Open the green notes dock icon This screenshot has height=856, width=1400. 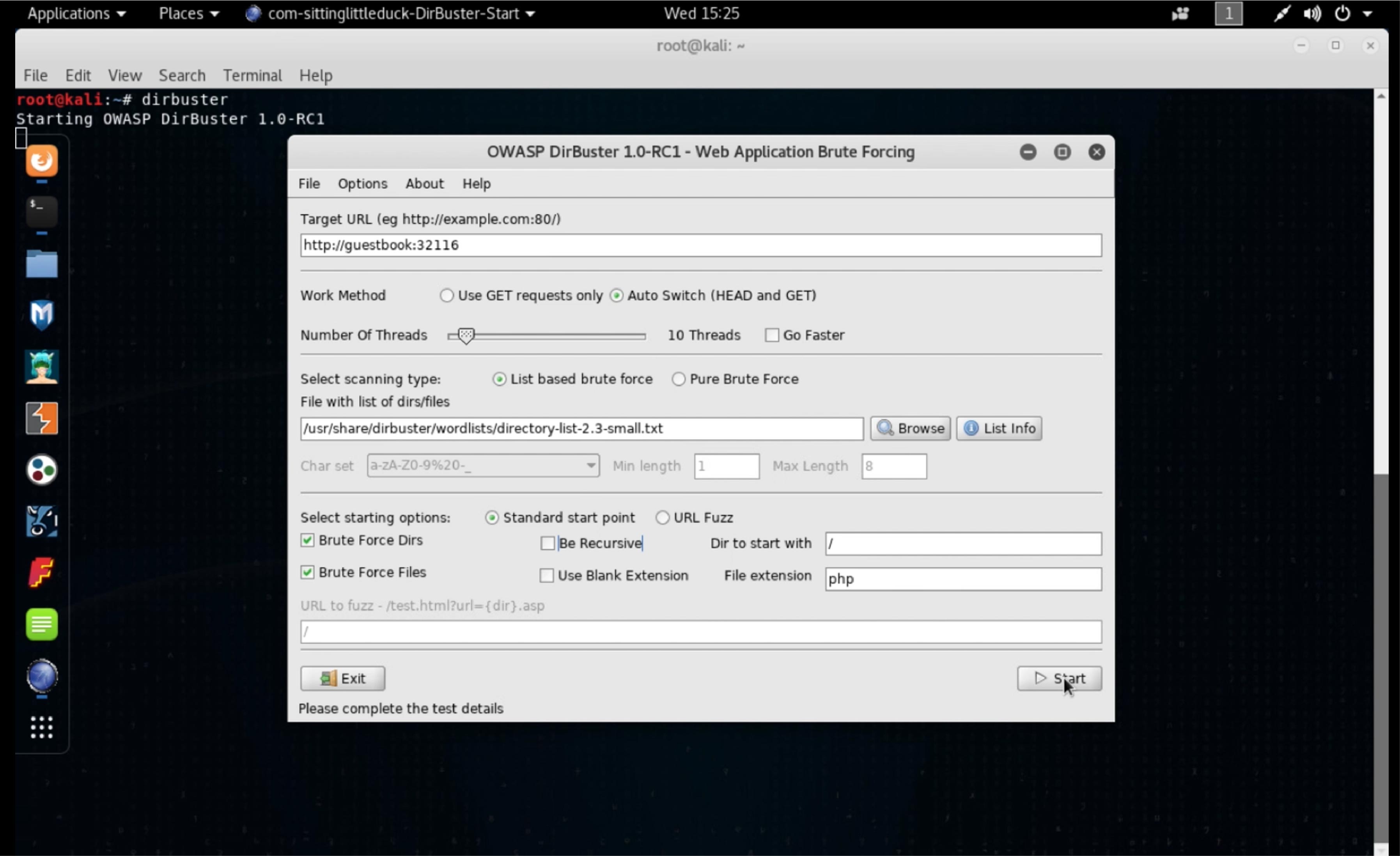[41, 624]
